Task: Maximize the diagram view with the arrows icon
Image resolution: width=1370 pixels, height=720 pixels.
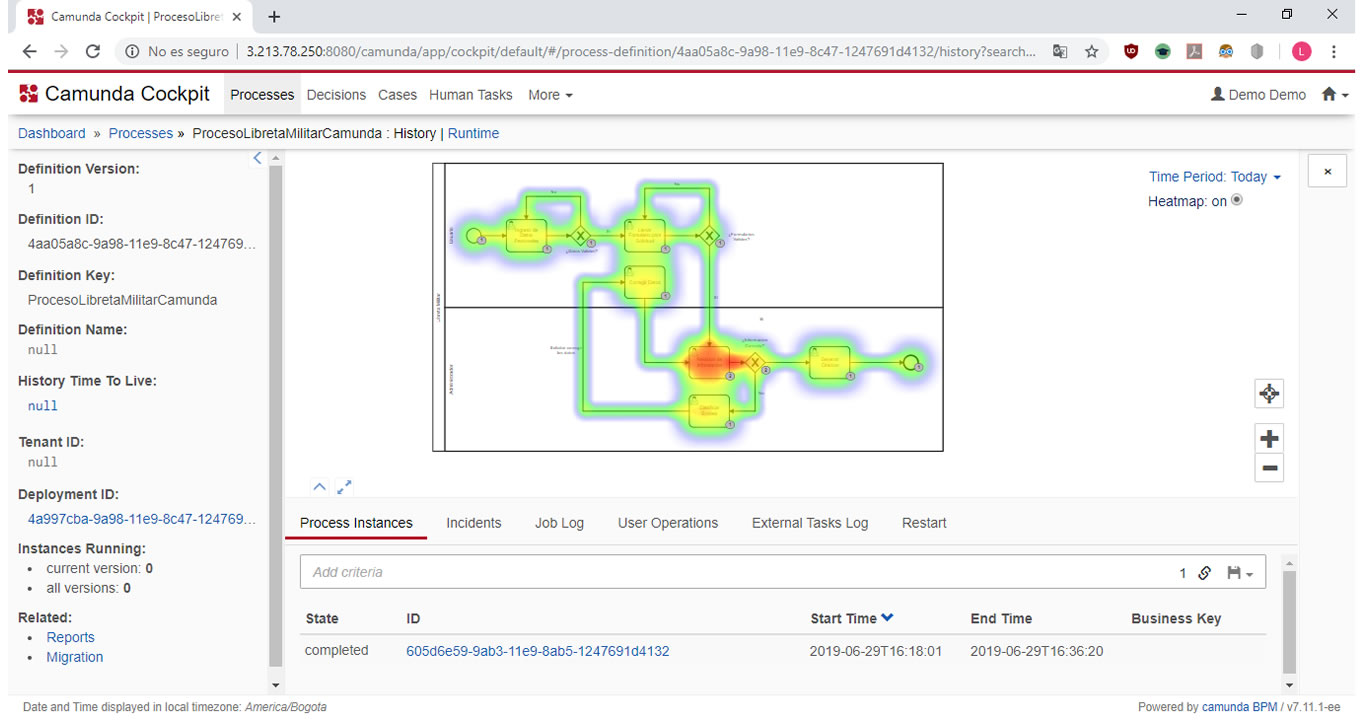Action: coord(344,487)
